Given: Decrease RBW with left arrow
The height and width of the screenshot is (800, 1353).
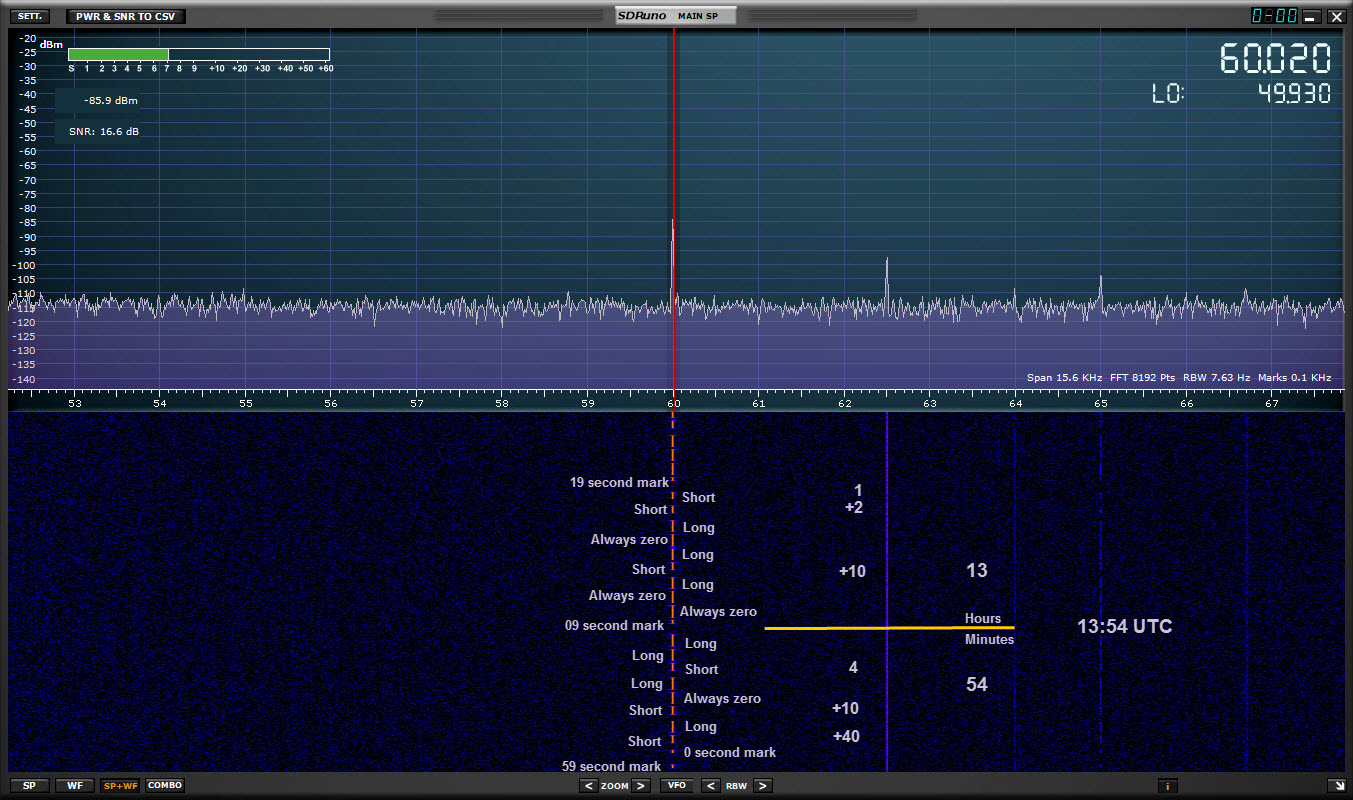Looking at the screenshot, I should pyautogui.click(x=710, y=786).
